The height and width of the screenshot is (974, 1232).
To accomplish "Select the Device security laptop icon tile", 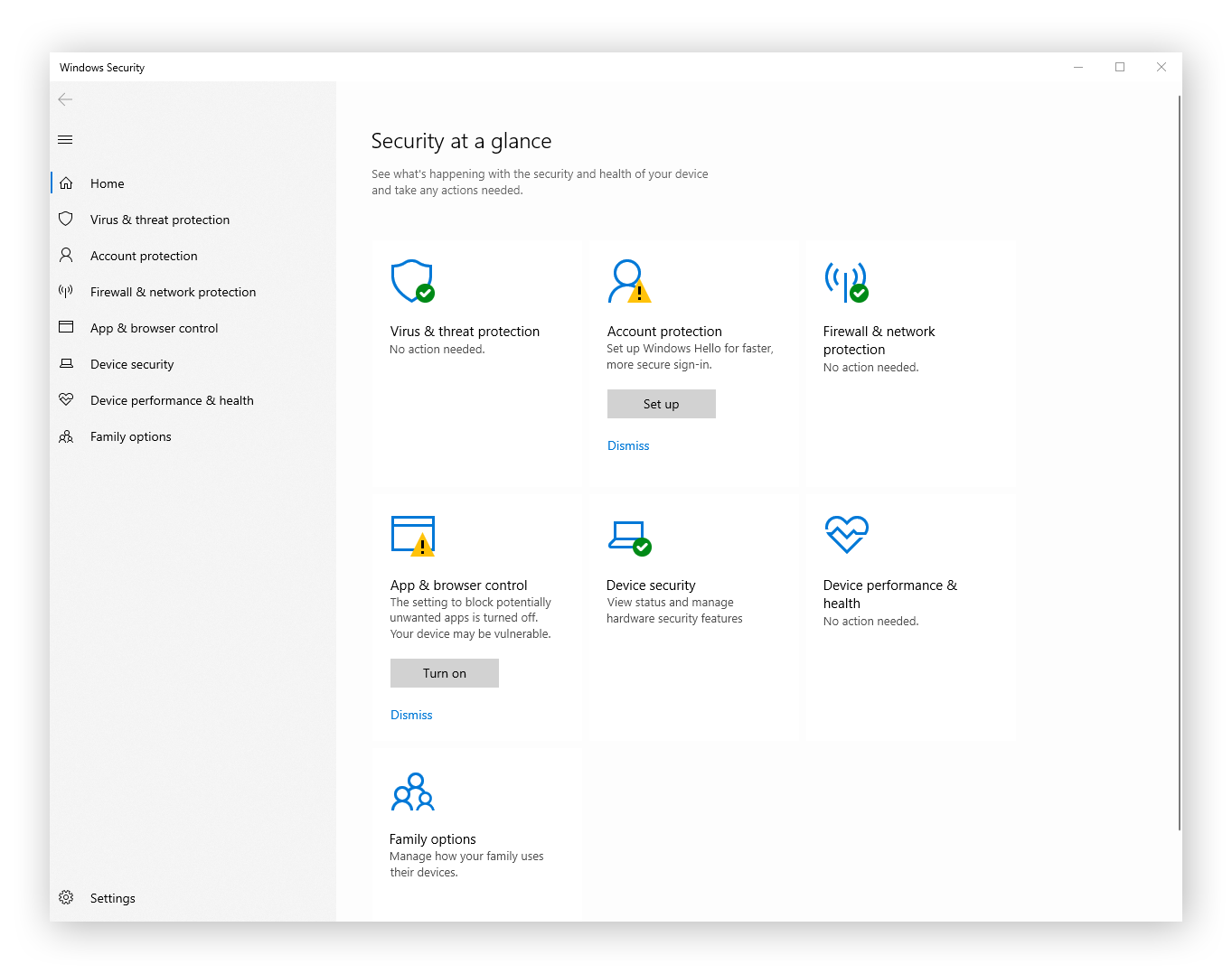I will click(x=629, y=535).
